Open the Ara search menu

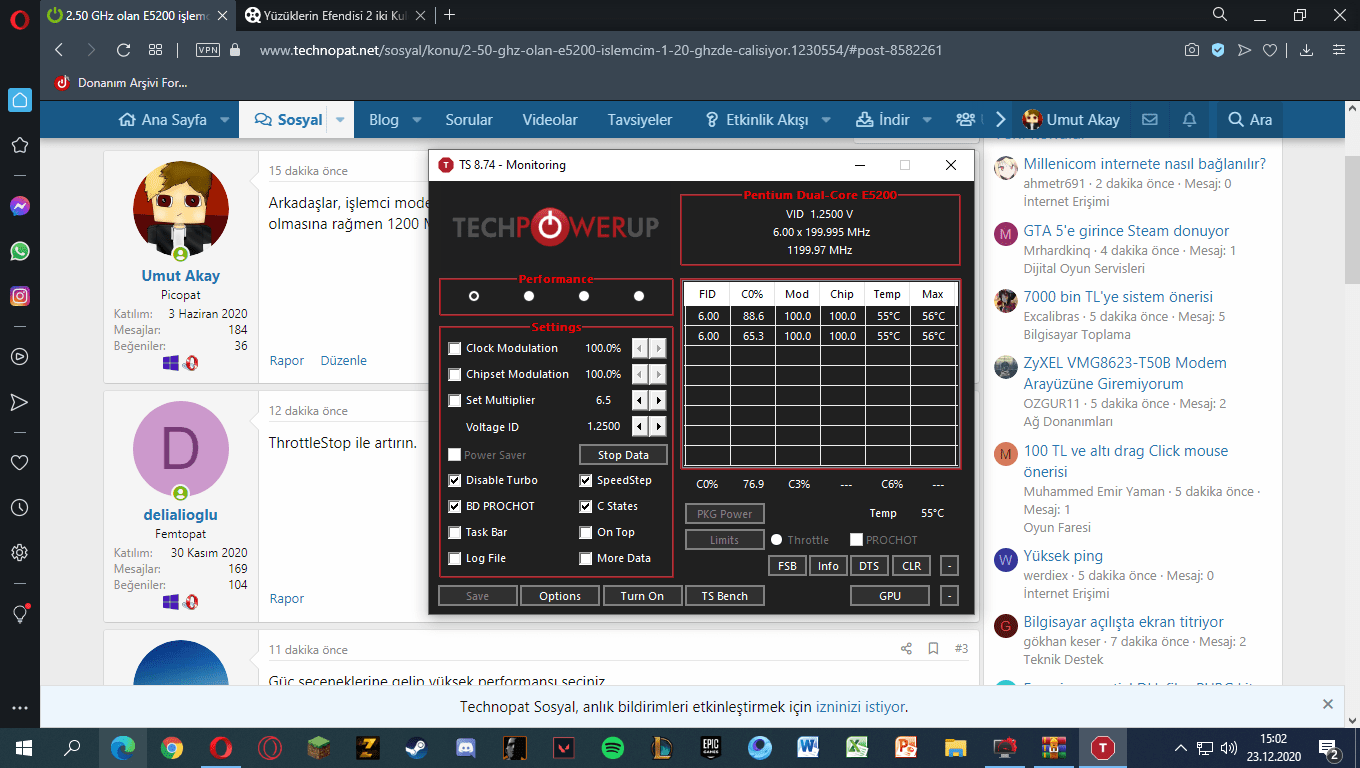click(1250, 120)
